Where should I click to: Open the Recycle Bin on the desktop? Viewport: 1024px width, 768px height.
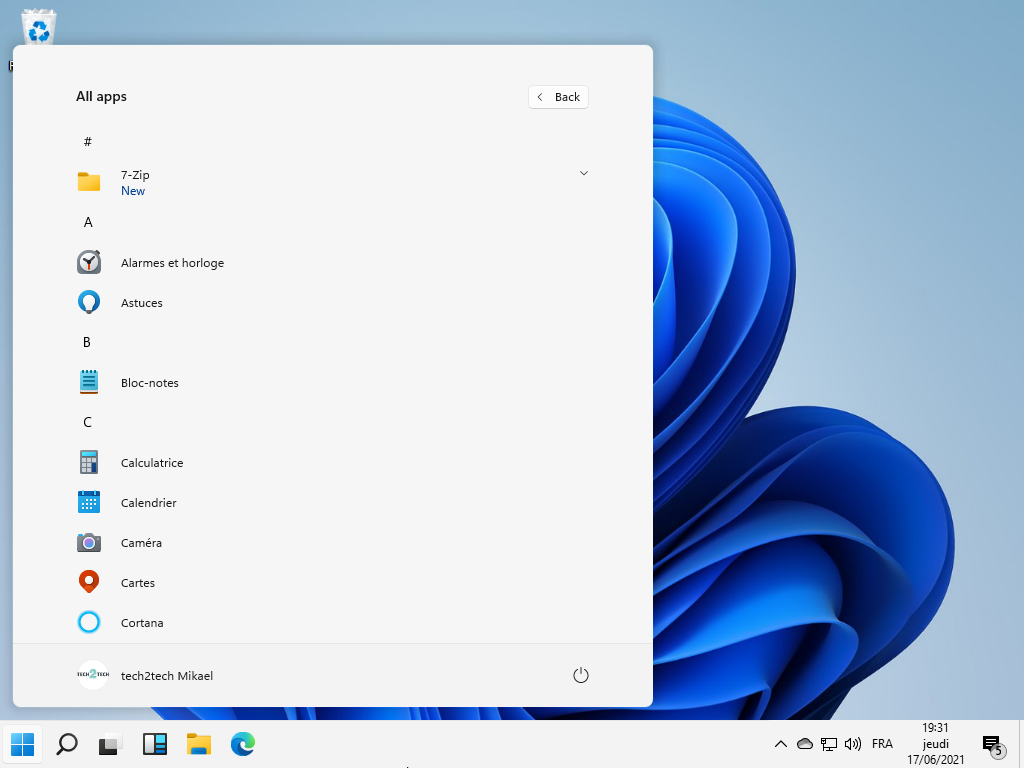39,29
